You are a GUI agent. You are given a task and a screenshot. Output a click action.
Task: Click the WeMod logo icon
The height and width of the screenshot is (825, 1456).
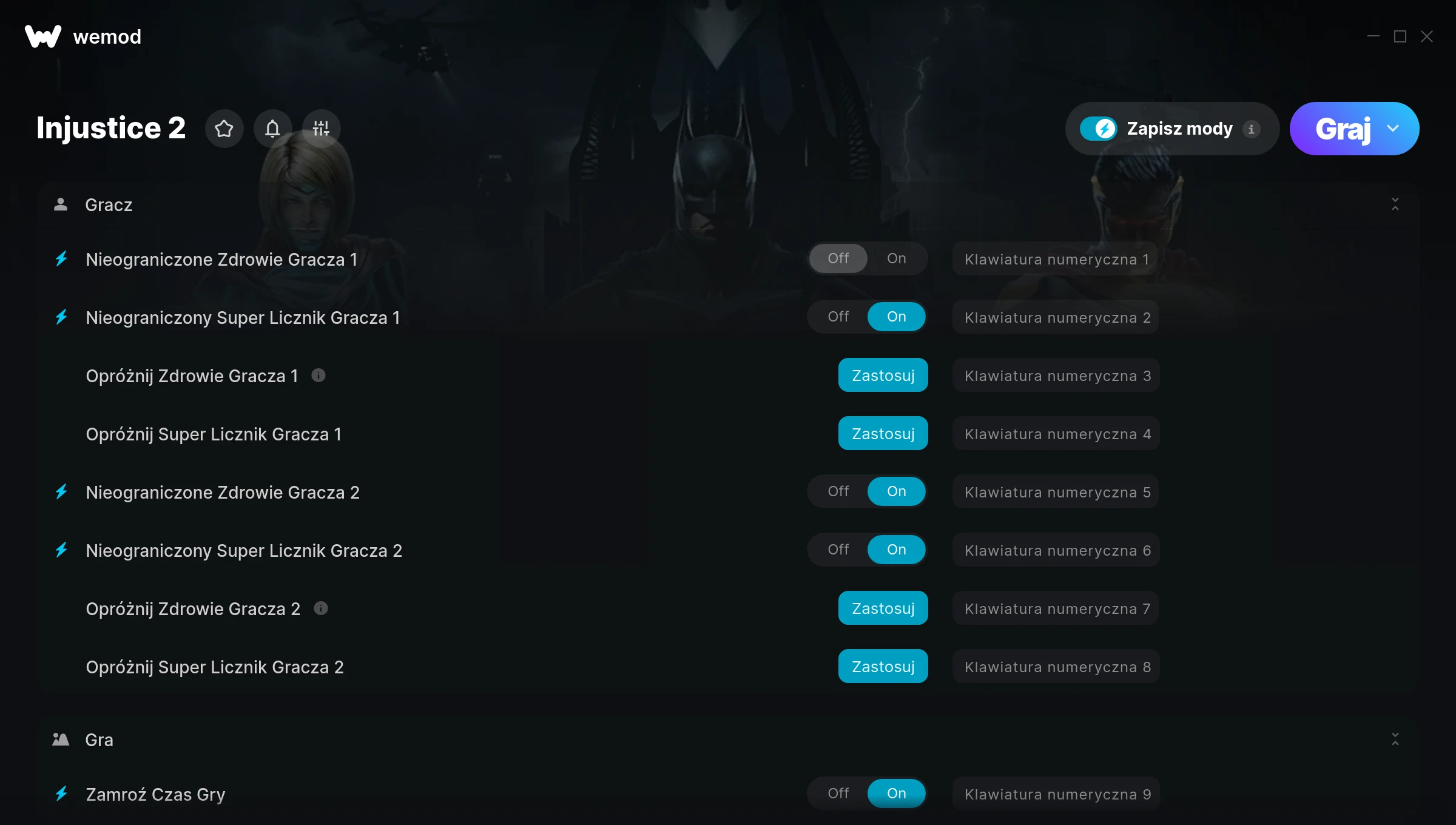click(x=43, y=36)
